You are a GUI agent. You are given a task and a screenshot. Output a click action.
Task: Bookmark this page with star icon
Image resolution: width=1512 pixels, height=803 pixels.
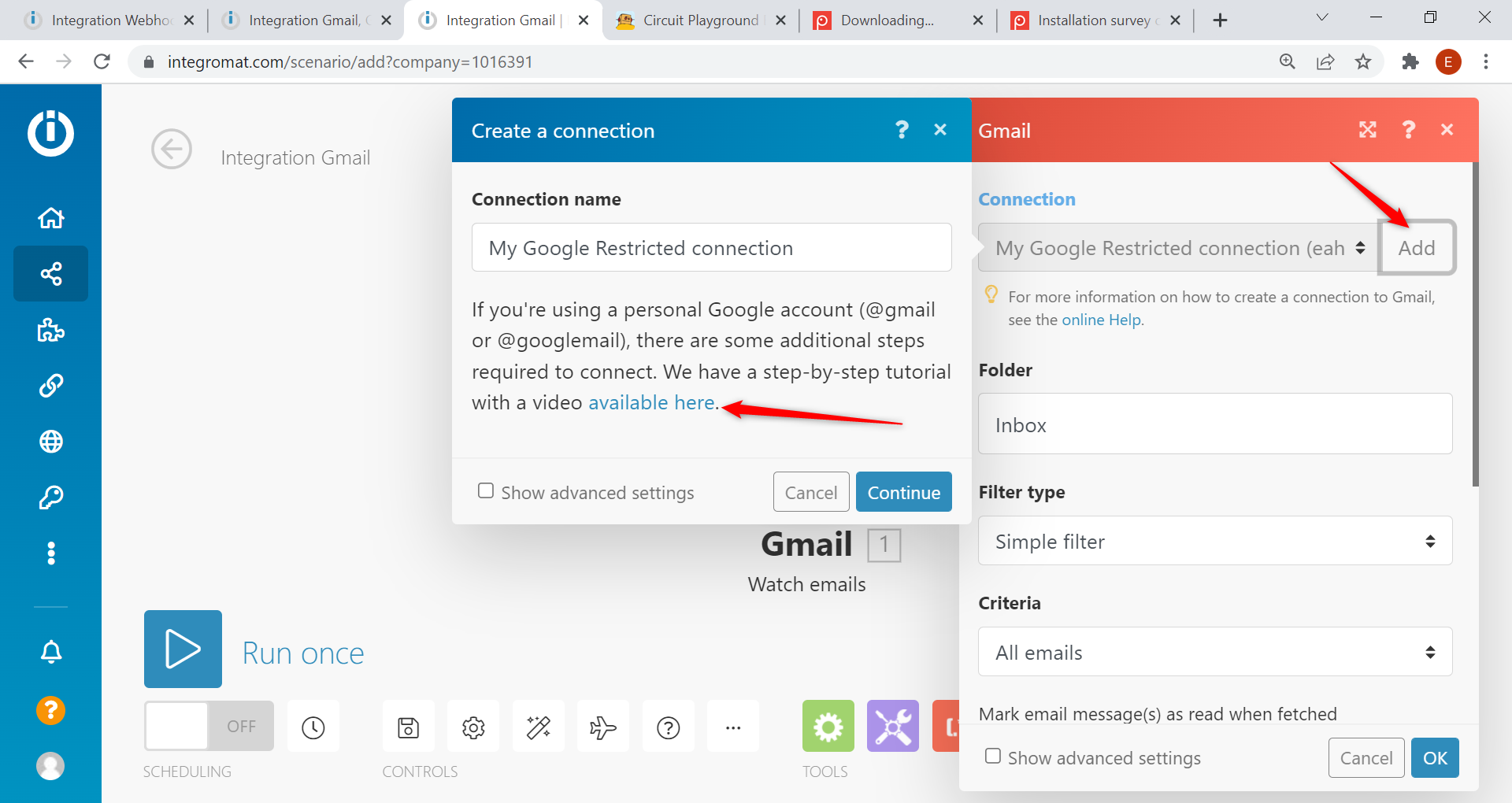pos(1363,61)
